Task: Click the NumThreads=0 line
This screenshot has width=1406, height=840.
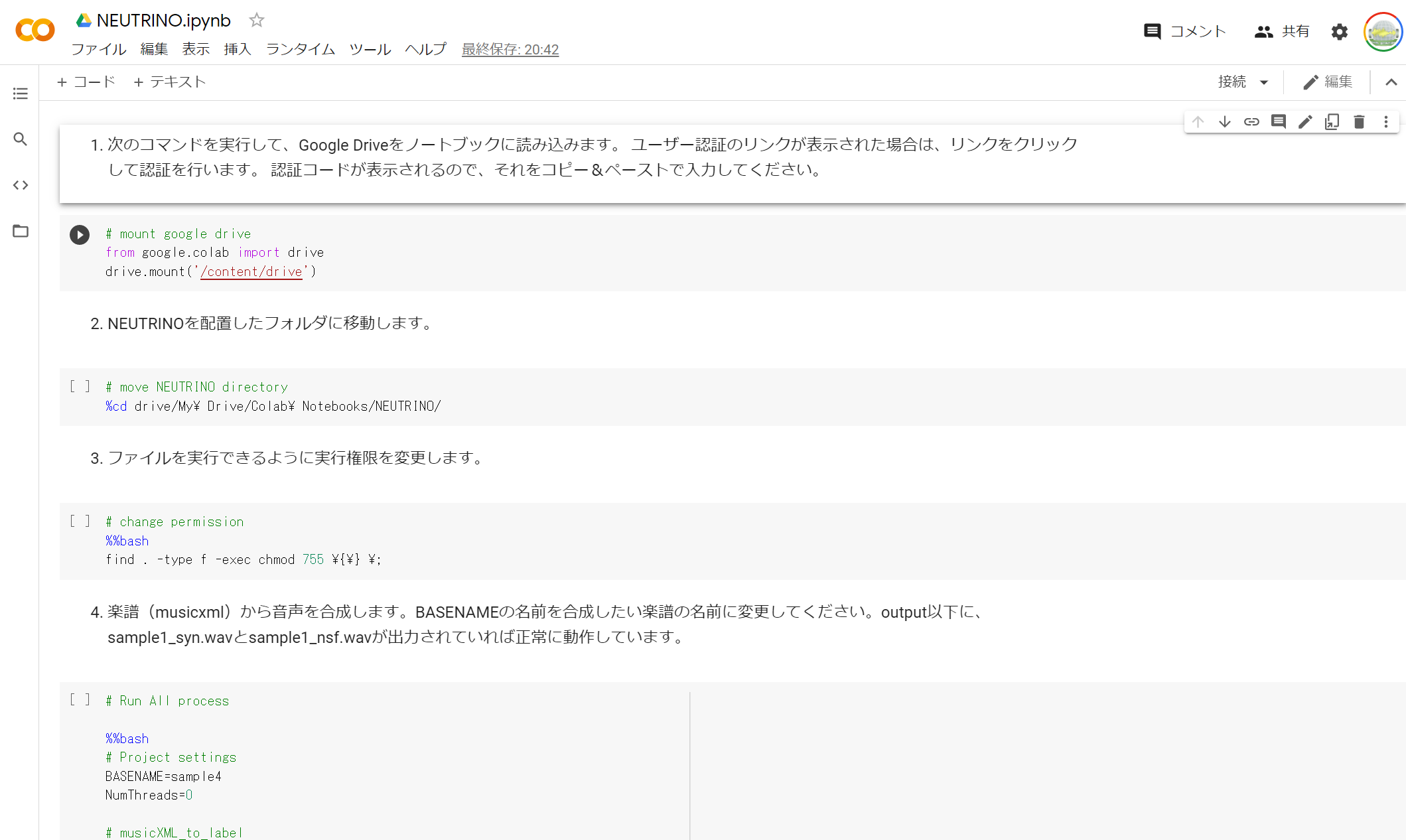Action: 149,795
